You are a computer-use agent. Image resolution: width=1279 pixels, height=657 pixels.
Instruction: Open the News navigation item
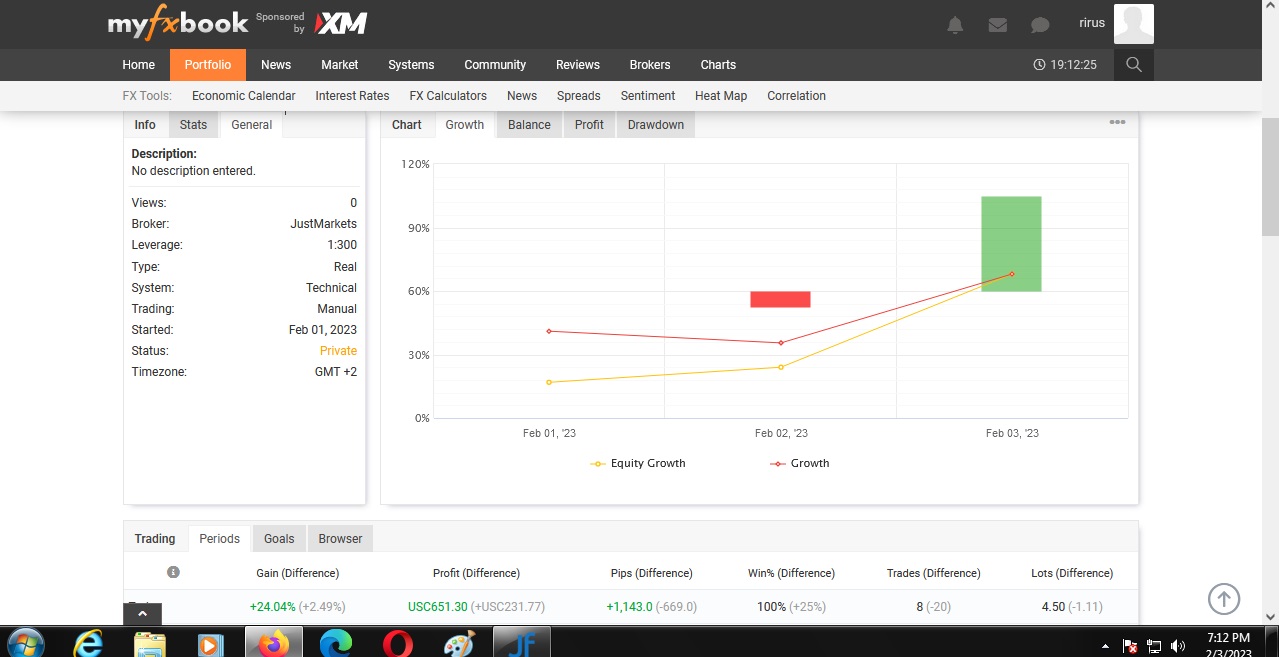(x=276, y=65)
